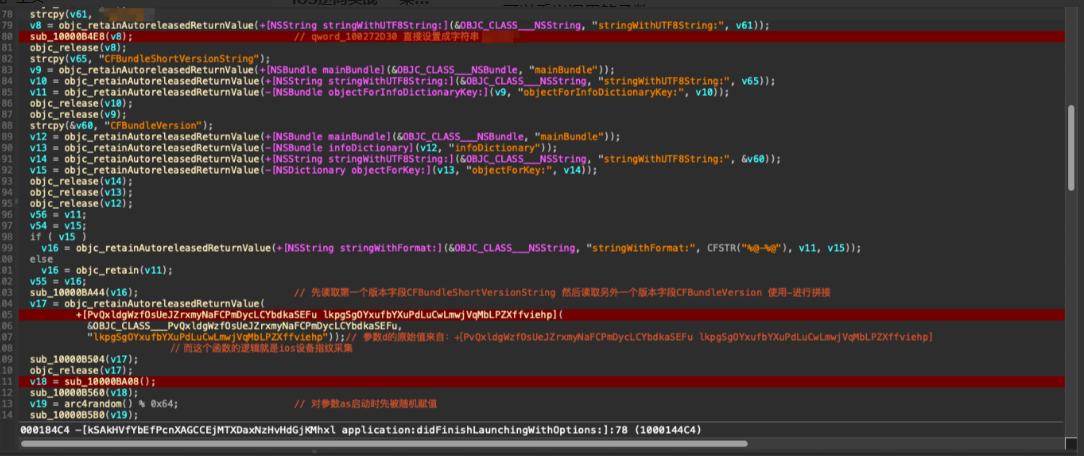This screenshot has width=1084, height=456.
Task: Select the objectForKey call assigning v15
Action: [313, 170]
